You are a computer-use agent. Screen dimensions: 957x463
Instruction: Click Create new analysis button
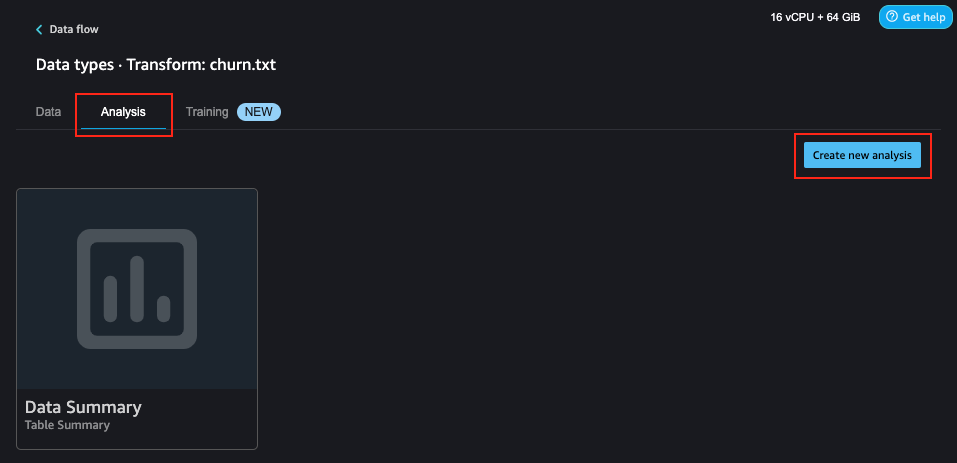(x=862, y=156)
